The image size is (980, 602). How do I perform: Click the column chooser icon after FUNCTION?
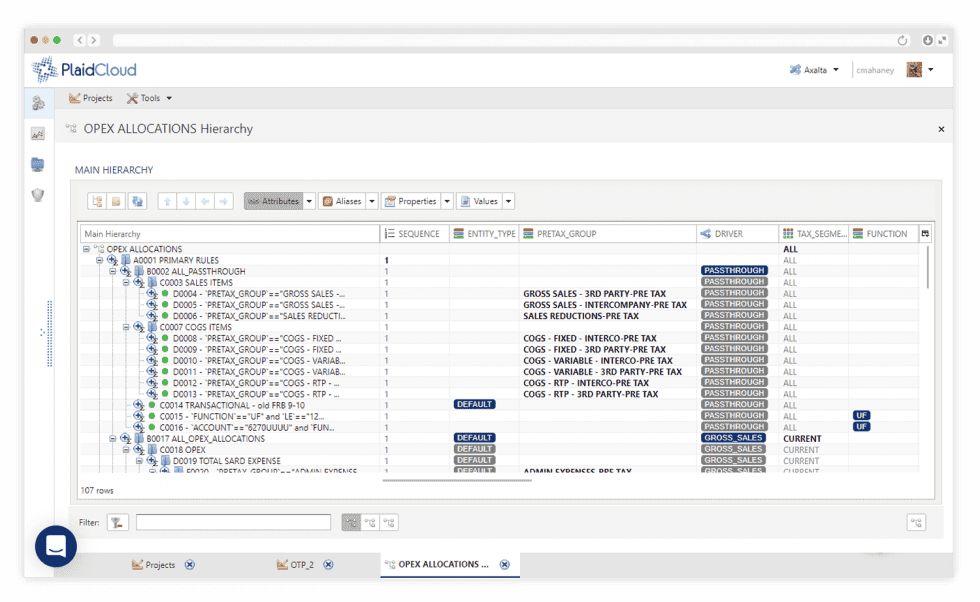[926, 234]
